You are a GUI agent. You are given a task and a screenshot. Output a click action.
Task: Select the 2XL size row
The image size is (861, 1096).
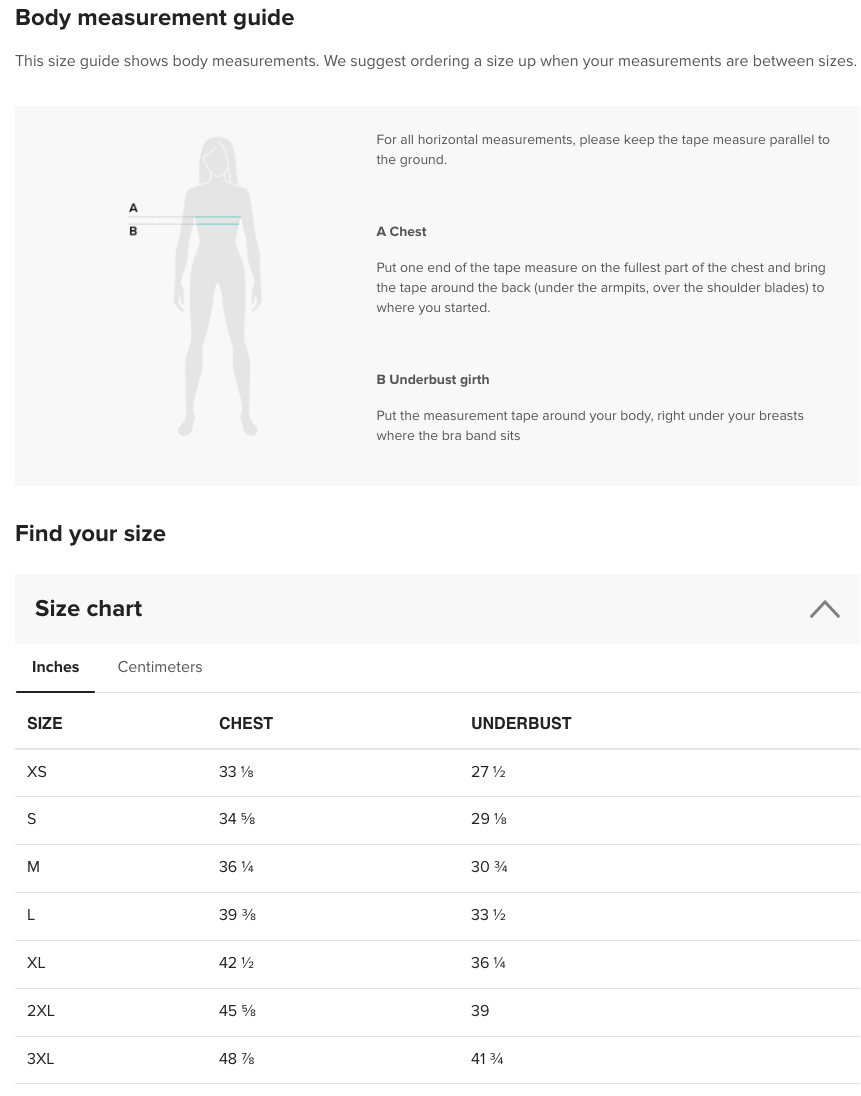(41, 1011)
